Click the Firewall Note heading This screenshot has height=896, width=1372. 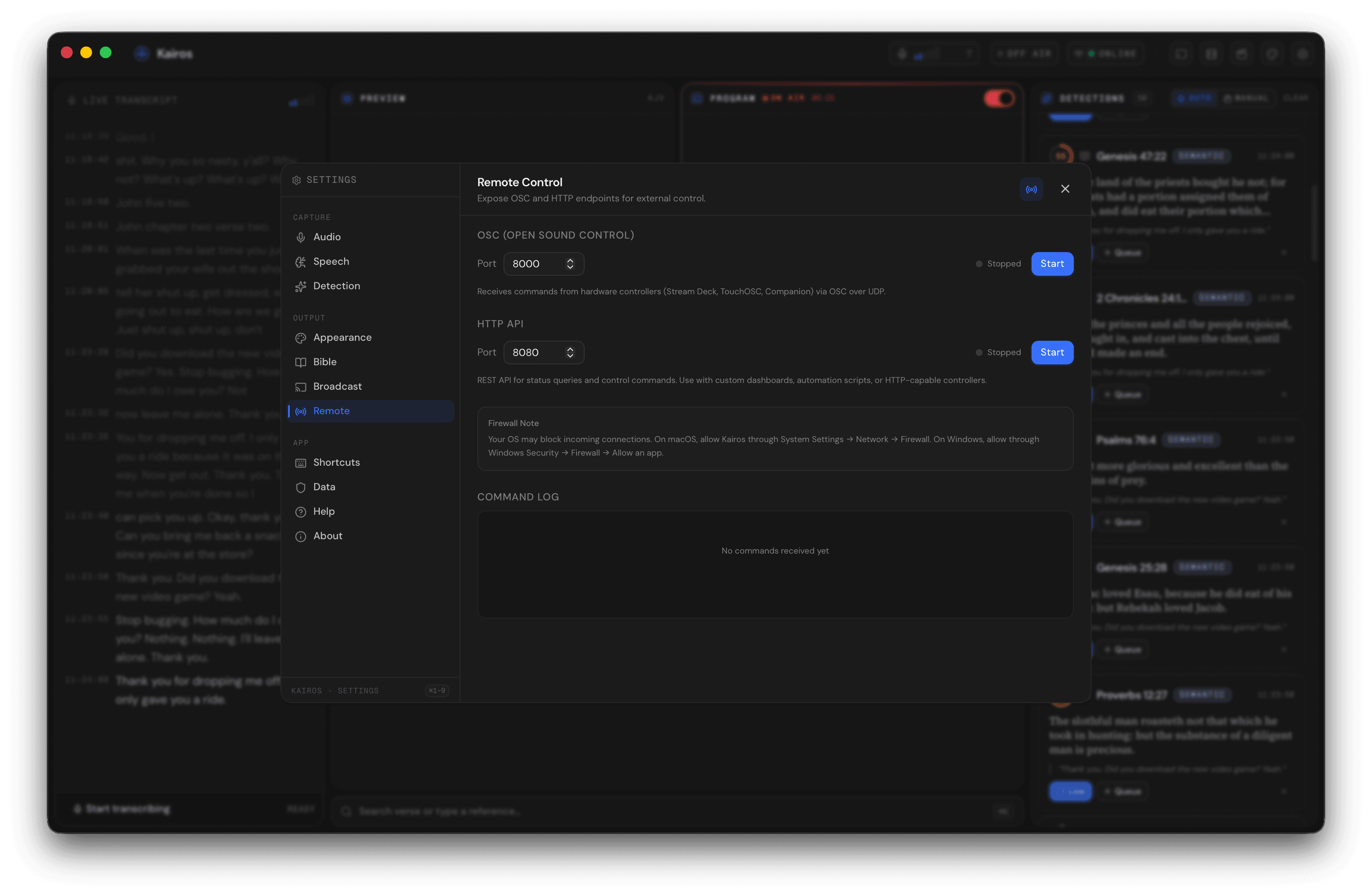tap(513, 424)
